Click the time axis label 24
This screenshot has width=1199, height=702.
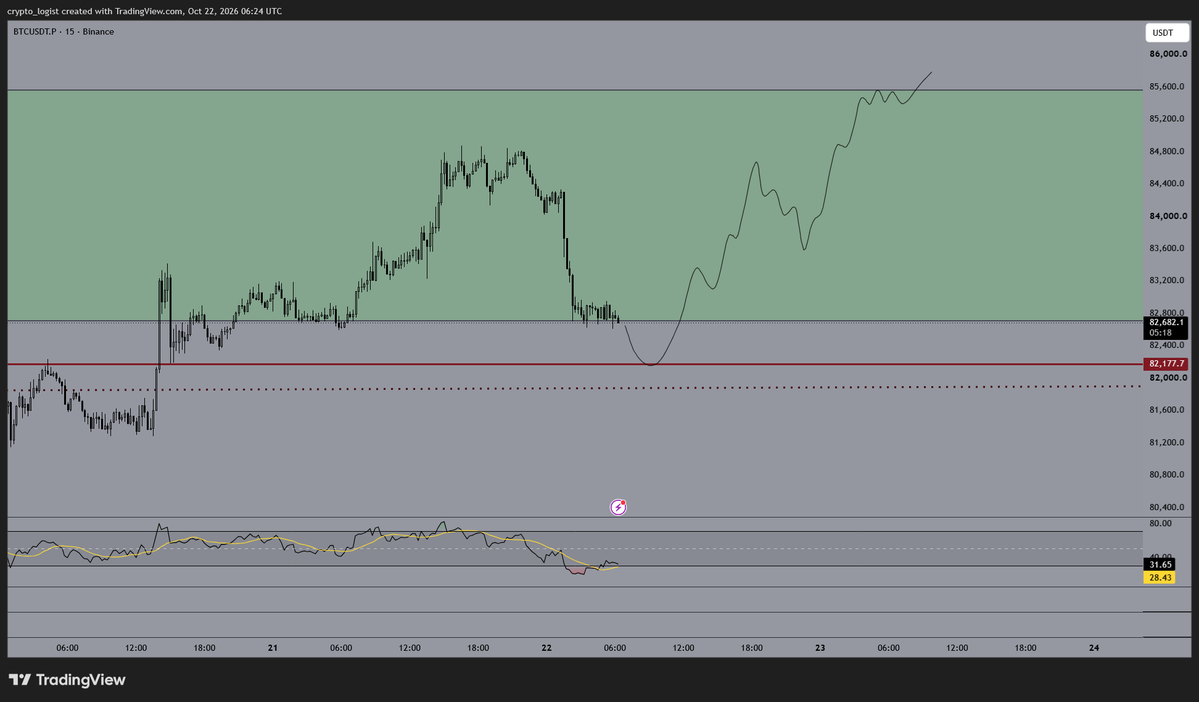click(1093, 648)
